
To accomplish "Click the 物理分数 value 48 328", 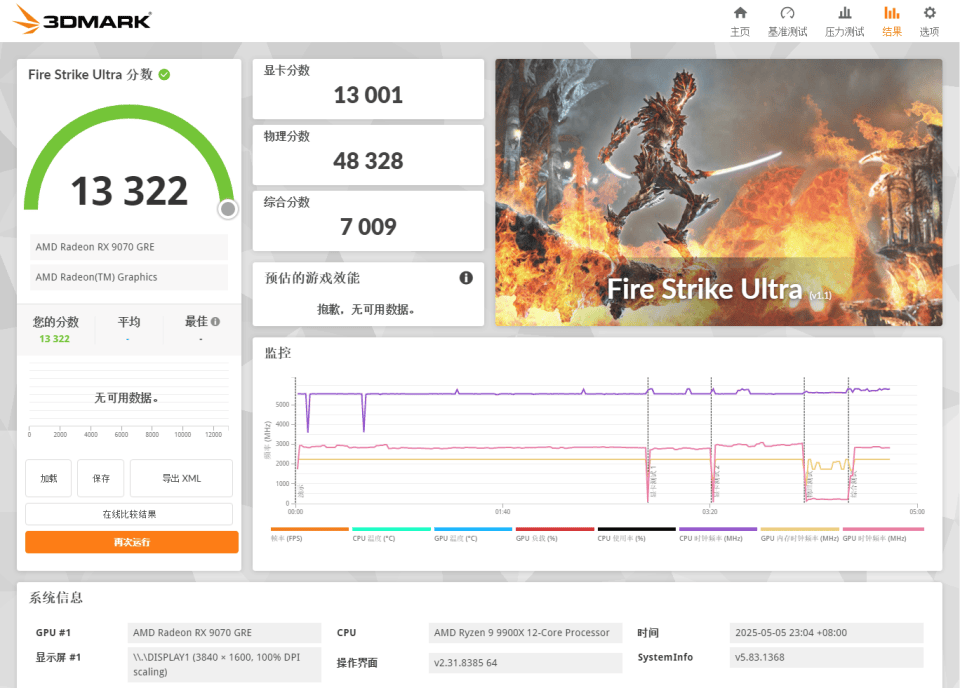I will pyautogui.click(x=368, y=161).
